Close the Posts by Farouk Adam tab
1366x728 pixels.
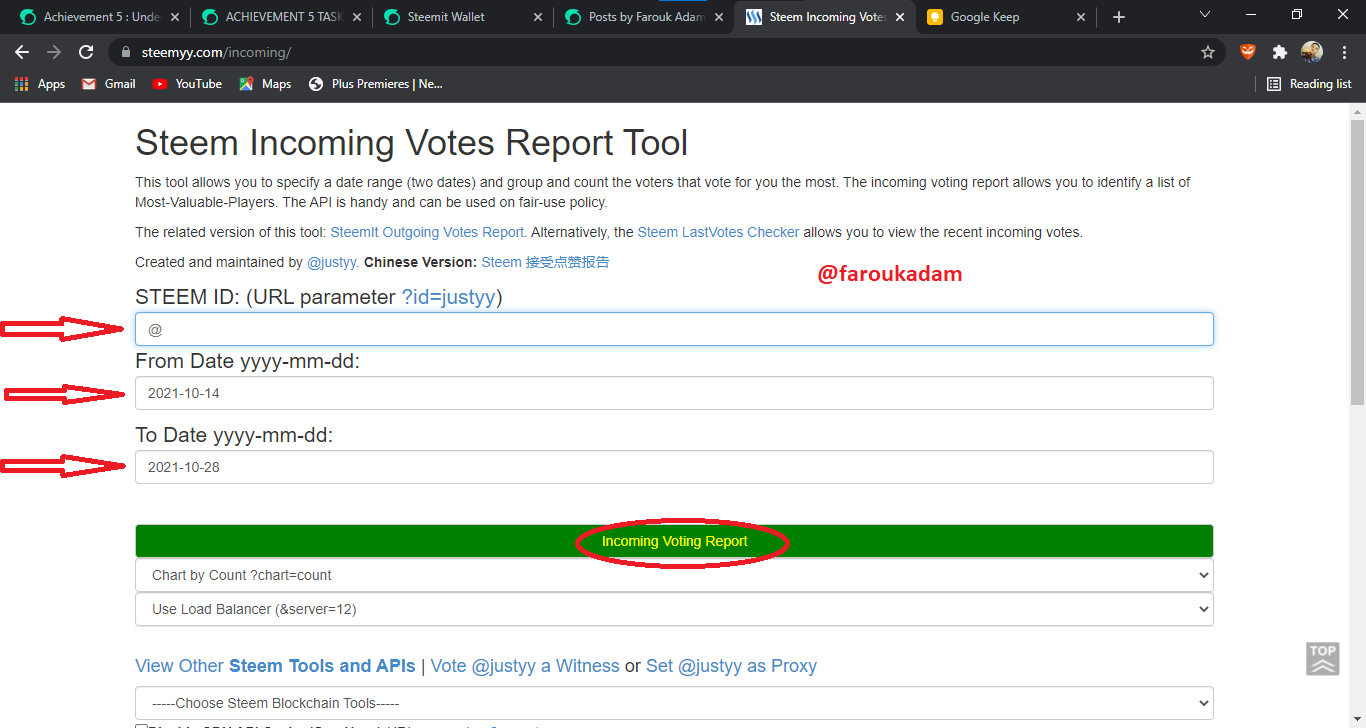[x=718, y=17]
